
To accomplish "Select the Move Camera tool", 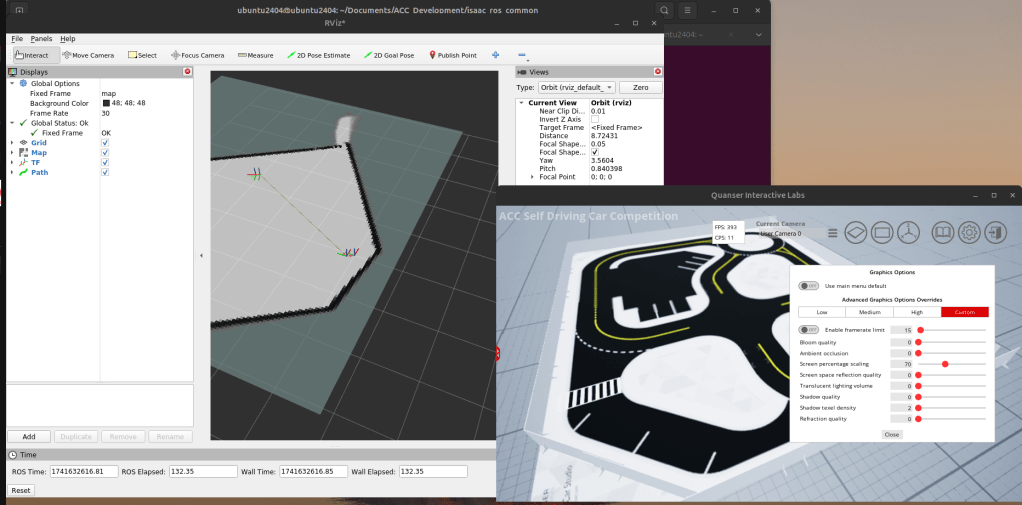I will [x=92, y=55].
